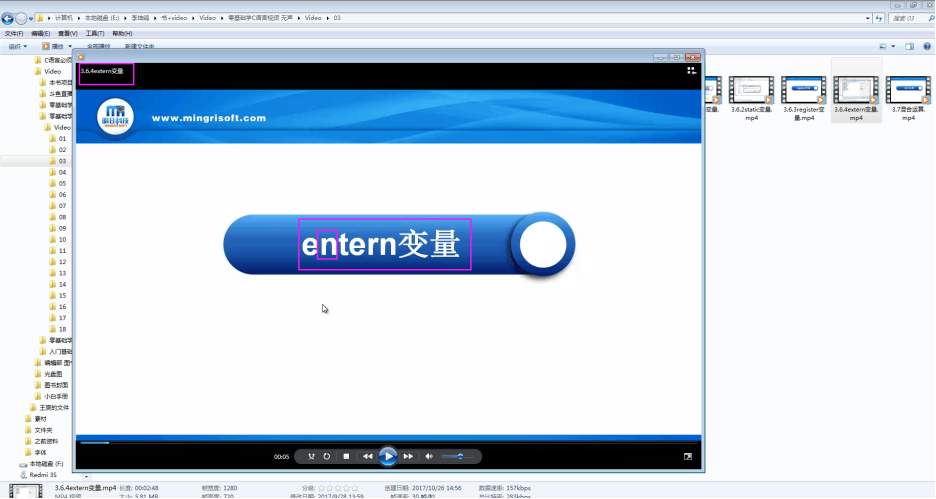Go back in Explorer navigation
936x499 pixels.
(8, 19)
